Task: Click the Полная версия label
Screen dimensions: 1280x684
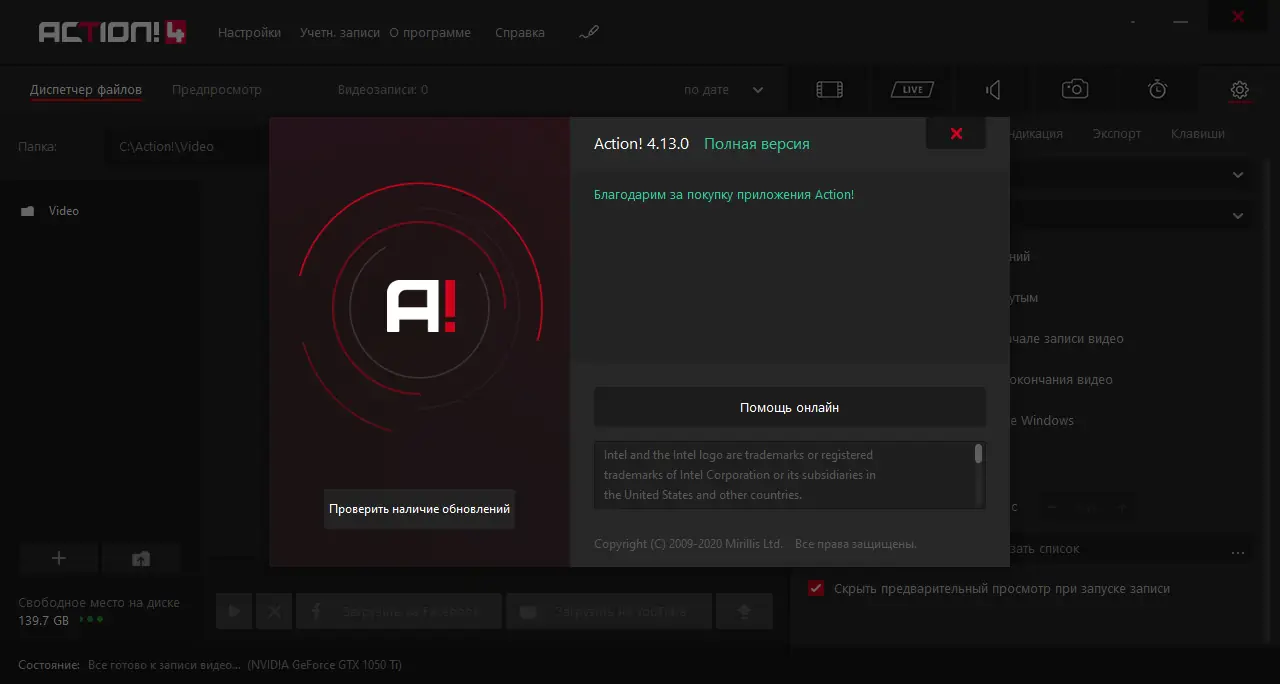Action: (757, 144)
